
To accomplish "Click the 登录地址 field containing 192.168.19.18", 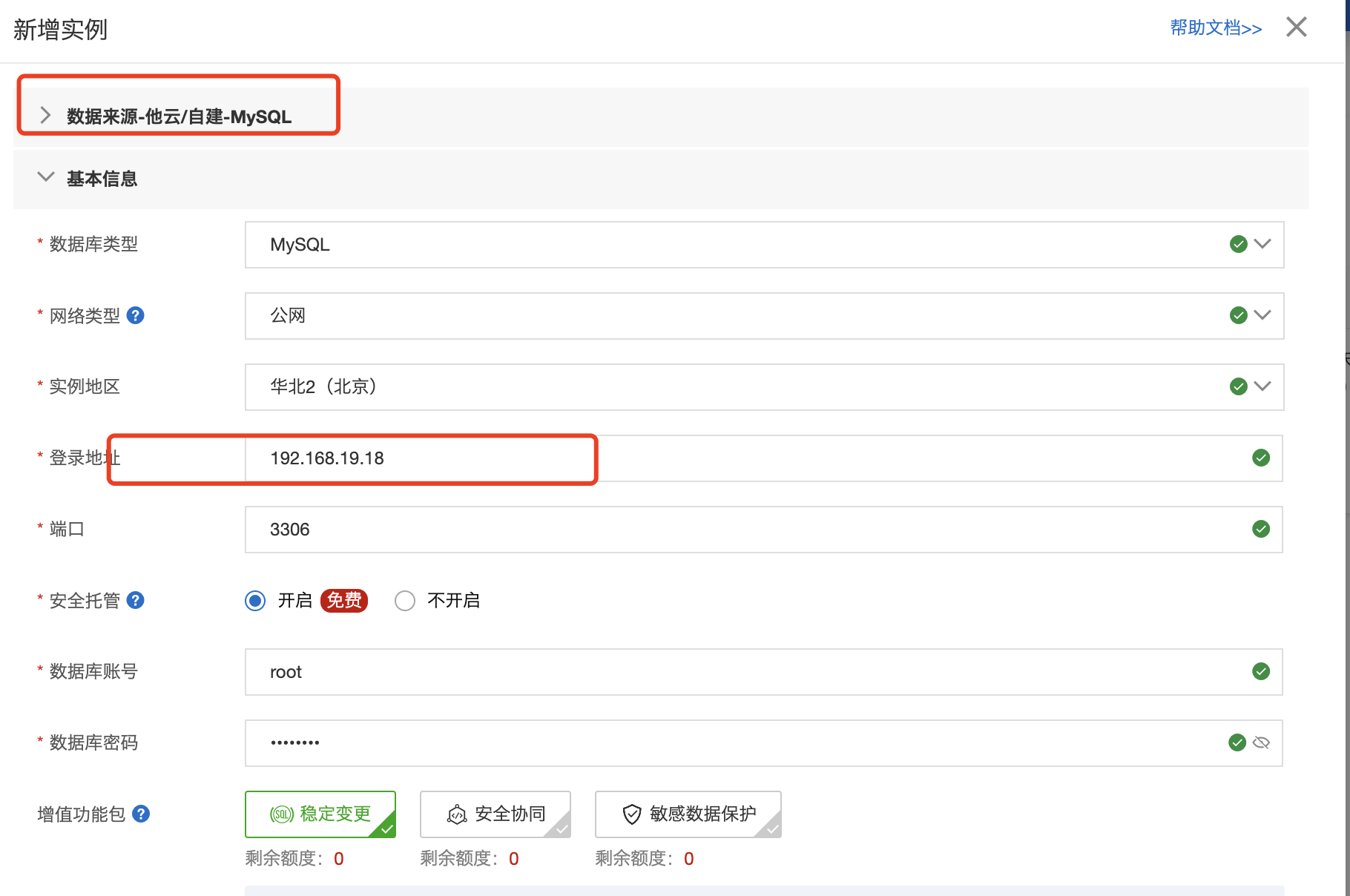I will click(764, 458).
